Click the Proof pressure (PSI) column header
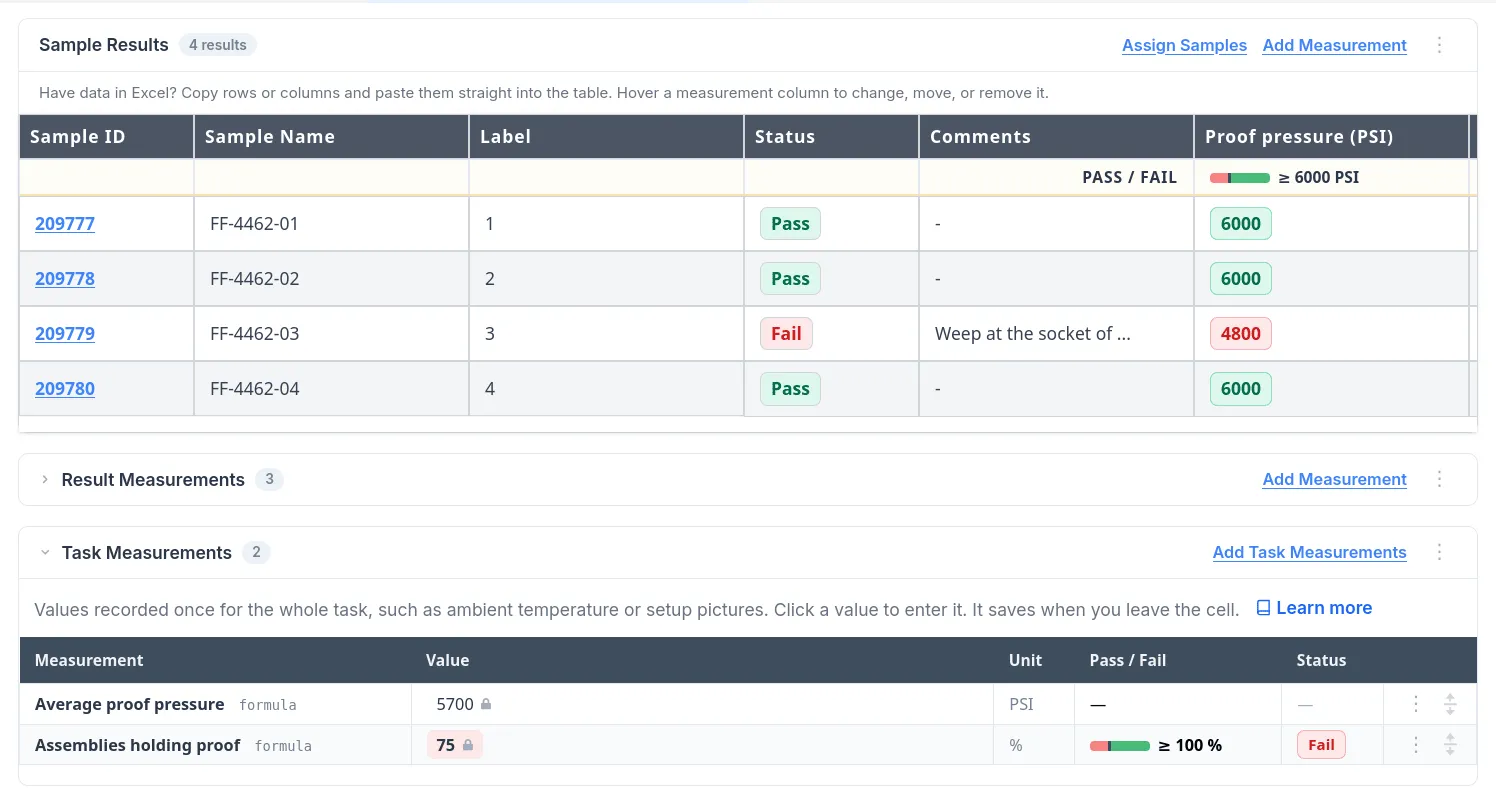The height and width of the screenshot is (804, 1496). point(1331,137)
